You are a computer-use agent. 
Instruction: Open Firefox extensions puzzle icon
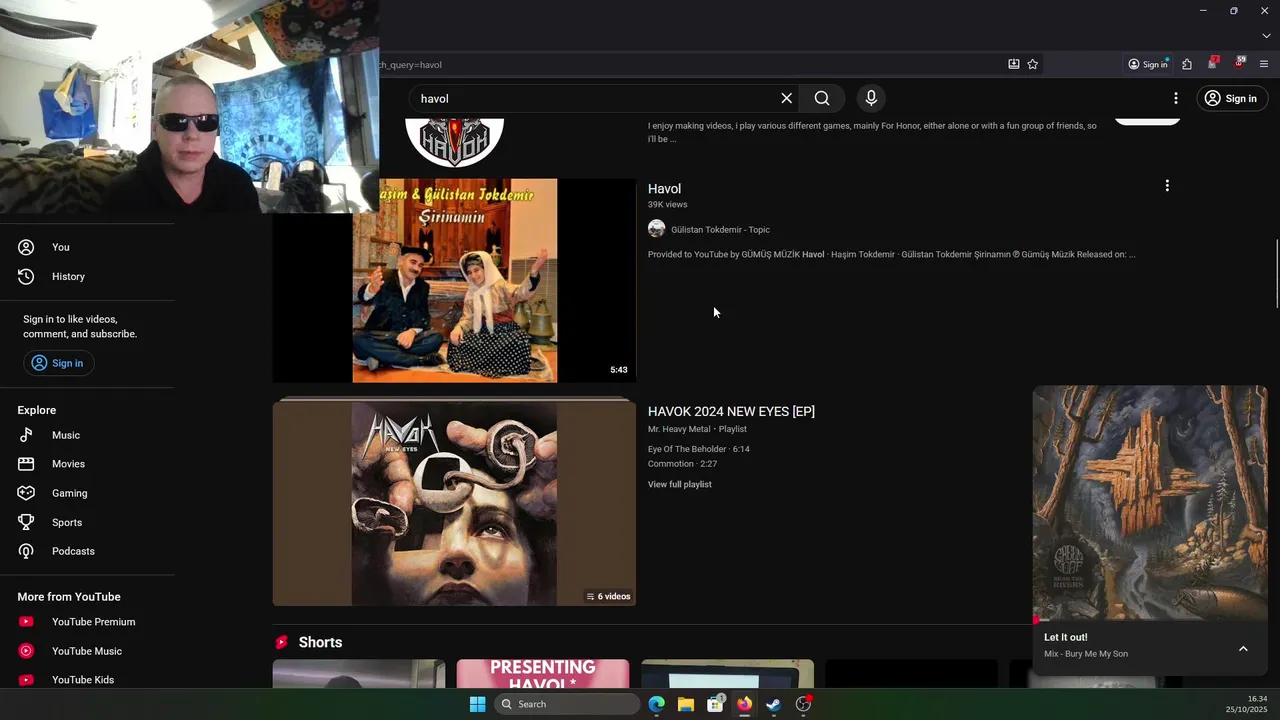click(x=1187, y=64)
